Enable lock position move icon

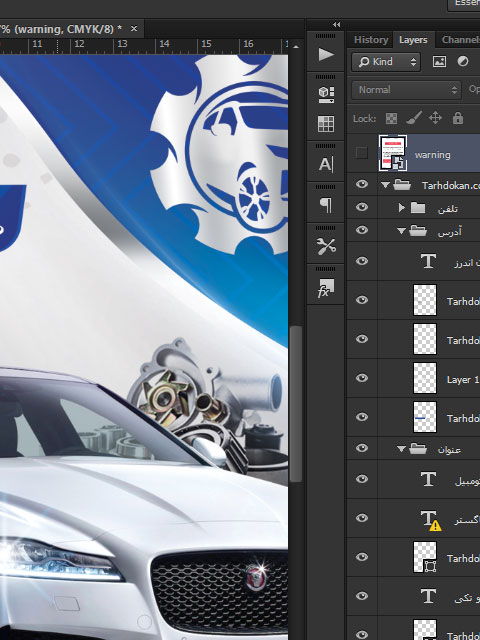click(x=436, y=118)
